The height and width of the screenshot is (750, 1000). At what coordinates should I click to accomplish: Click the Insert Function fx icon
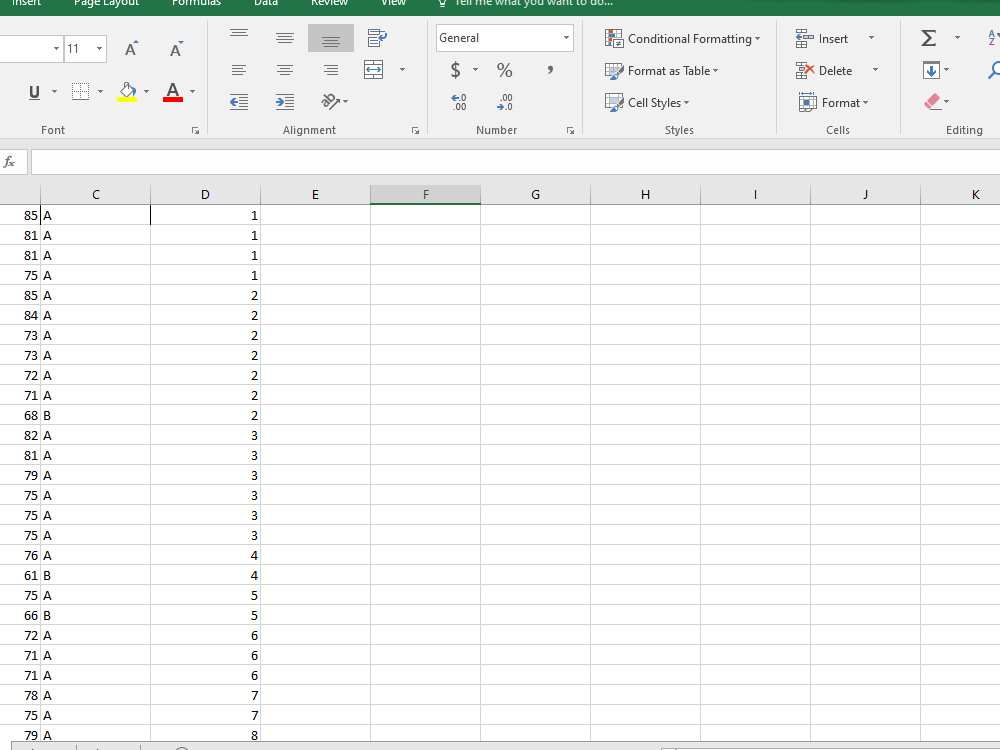[9, 162]
